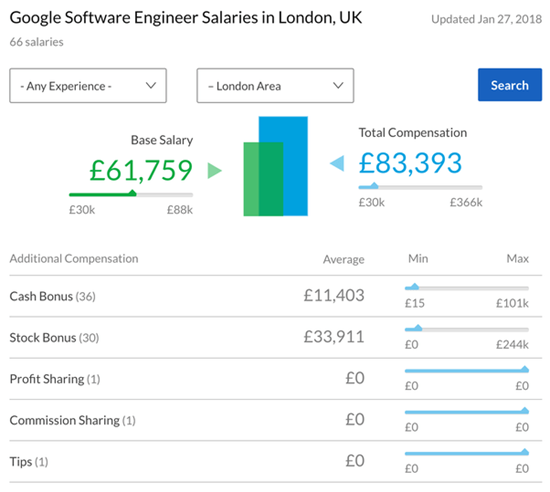Click the £83,393 total compensation value

point(410,163)
